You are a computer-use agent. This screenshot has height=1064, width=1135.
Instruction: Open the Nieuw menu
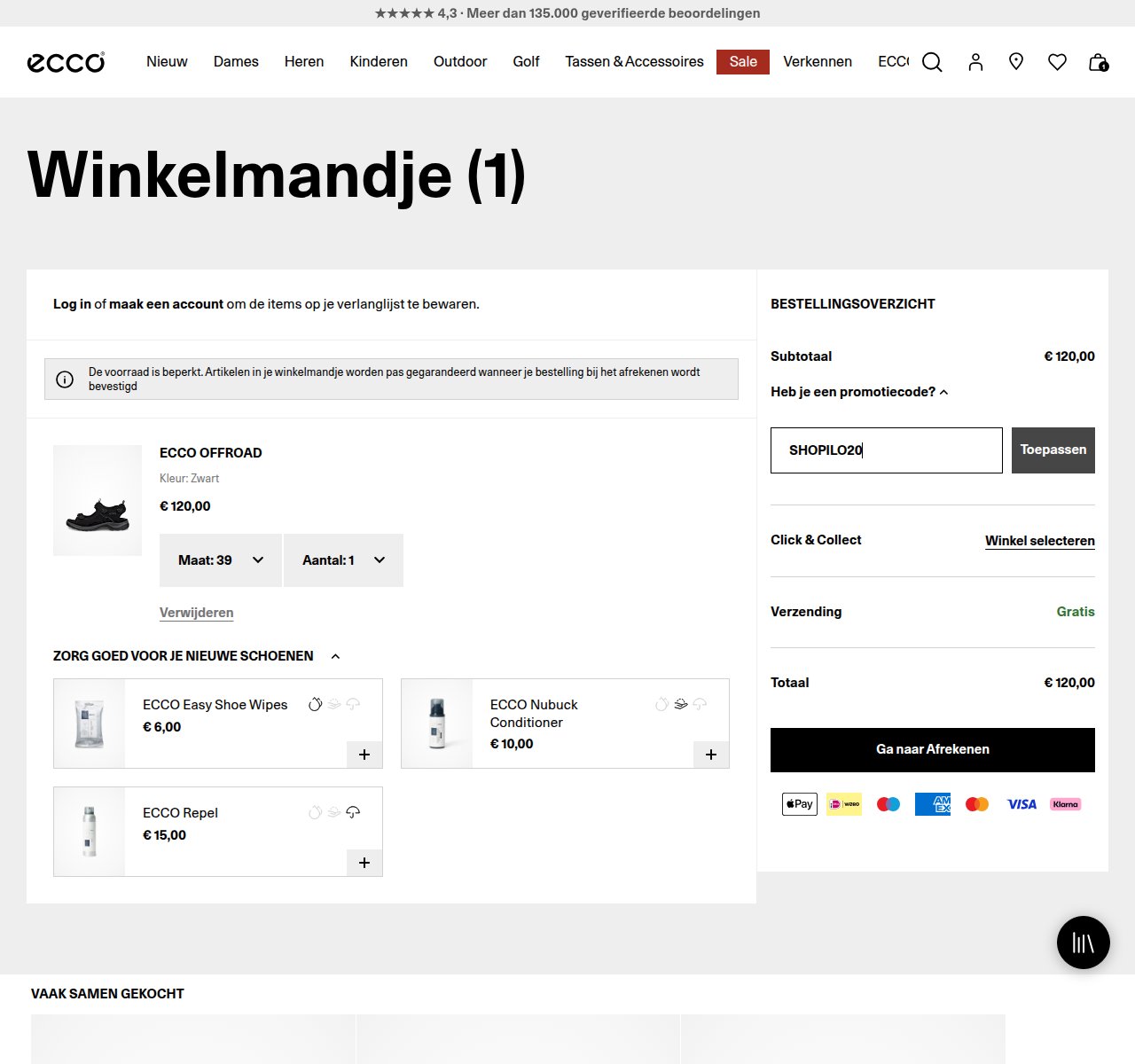pyautogui.click(x=167, y=61)
